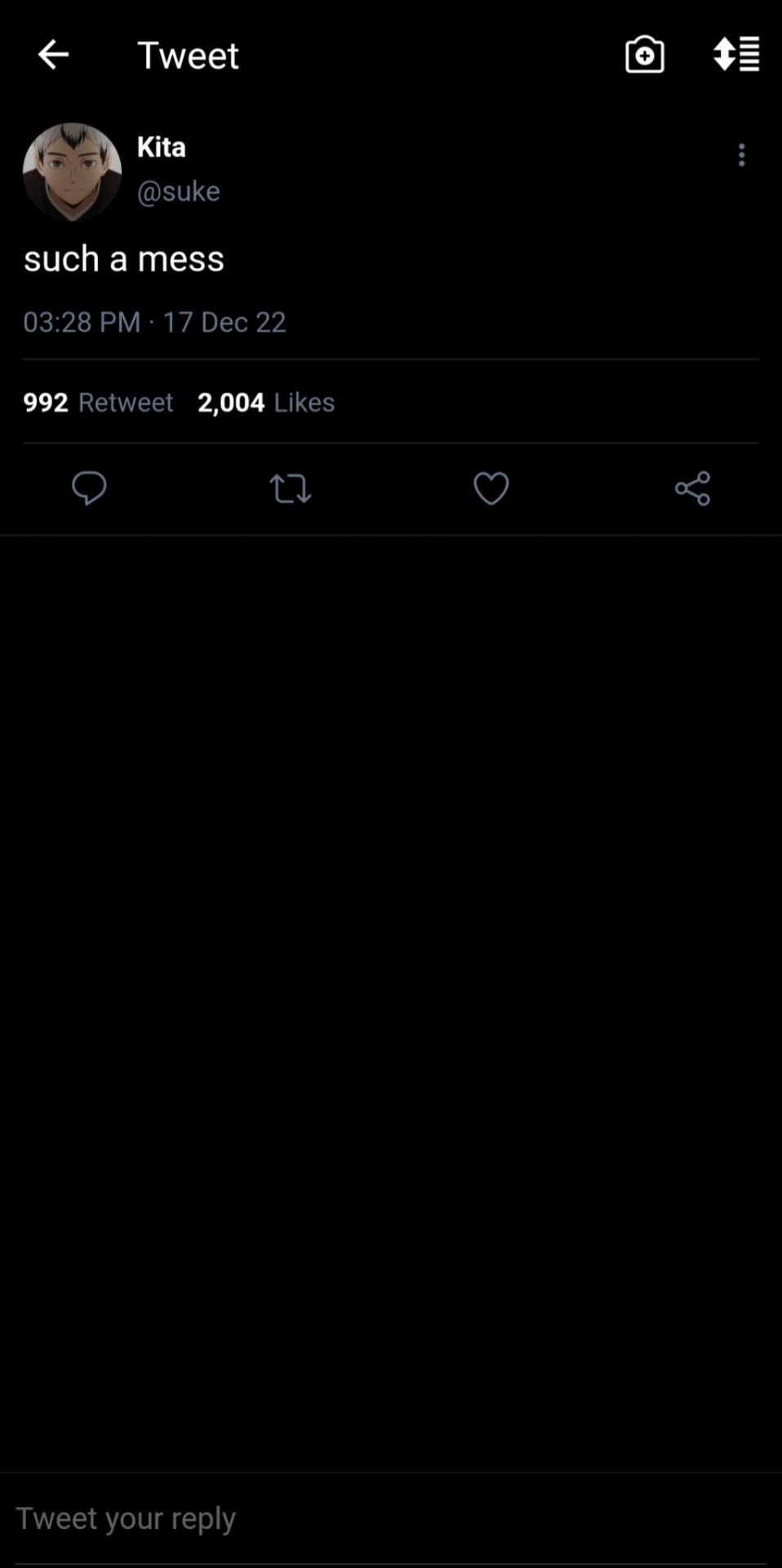The image size is (782, 1568).
Task: Like the tweet with heart icon
Action: pyautogui.click(x=491, y=488)
